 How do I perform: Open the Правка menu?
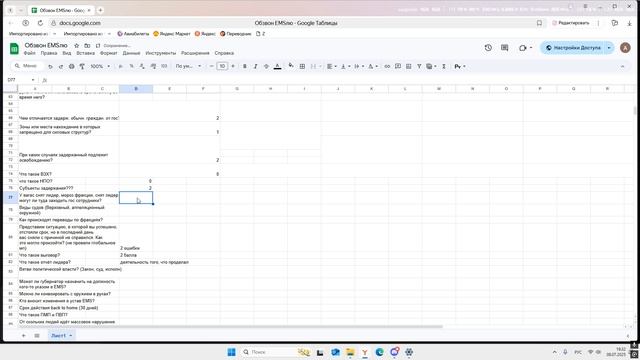pyautogui.click(x=49, y=53)
